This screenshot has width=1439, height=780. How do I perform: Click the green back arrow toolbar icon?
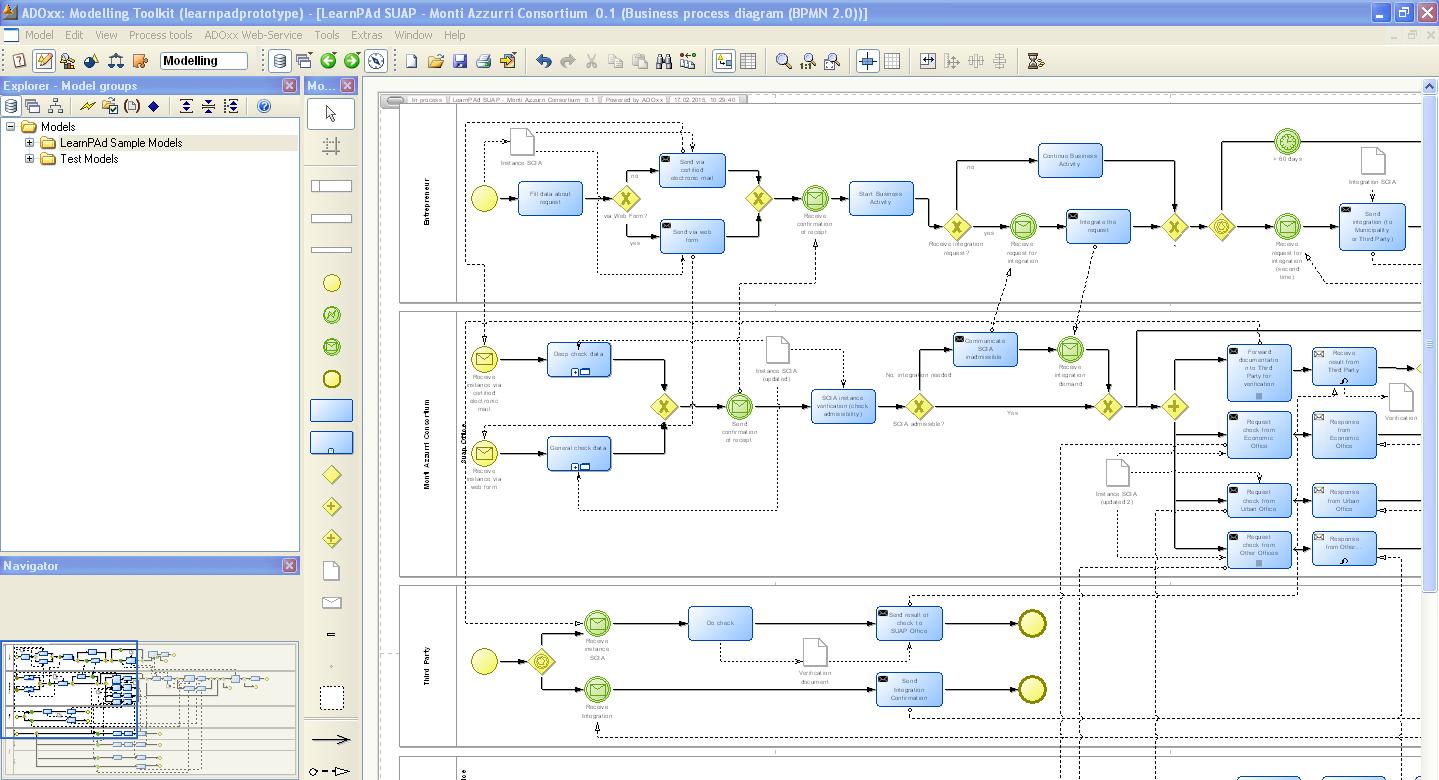tap(327, 61)
